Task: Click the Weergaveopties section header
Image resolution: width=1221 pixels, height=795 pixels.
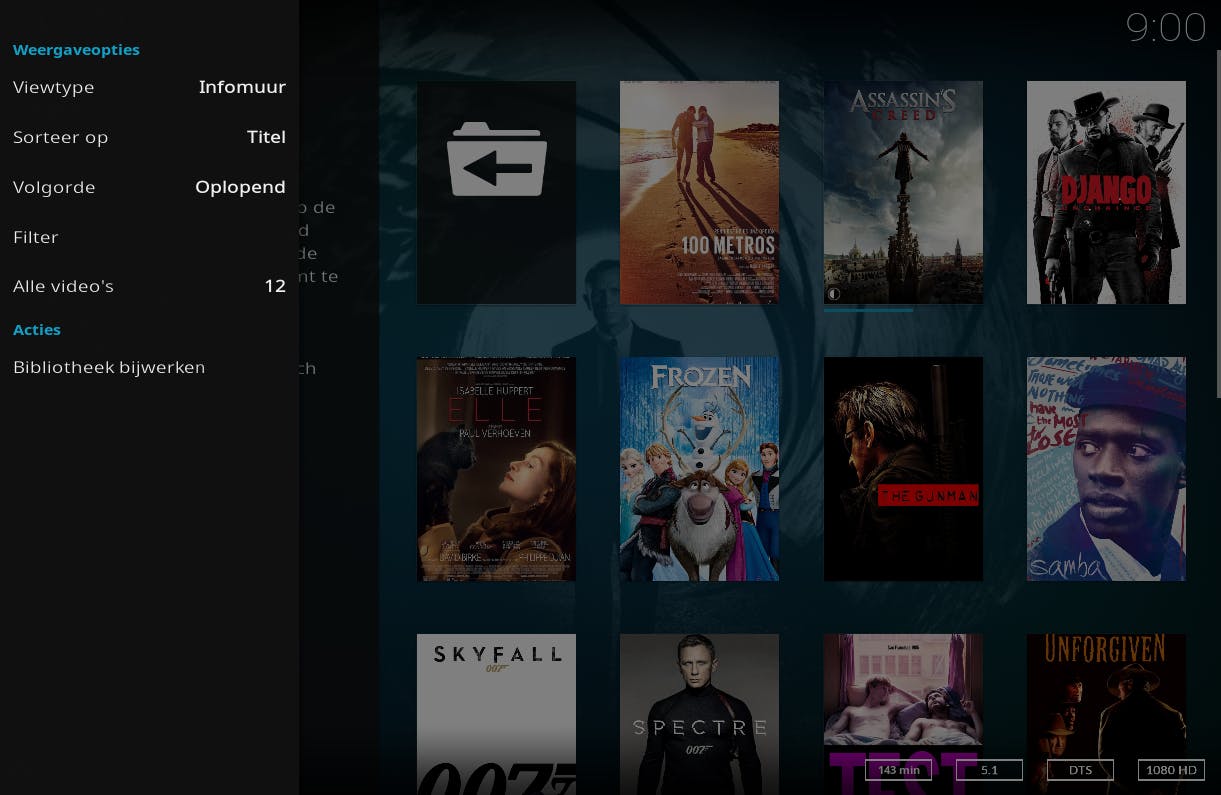Action: coord(76,50)
